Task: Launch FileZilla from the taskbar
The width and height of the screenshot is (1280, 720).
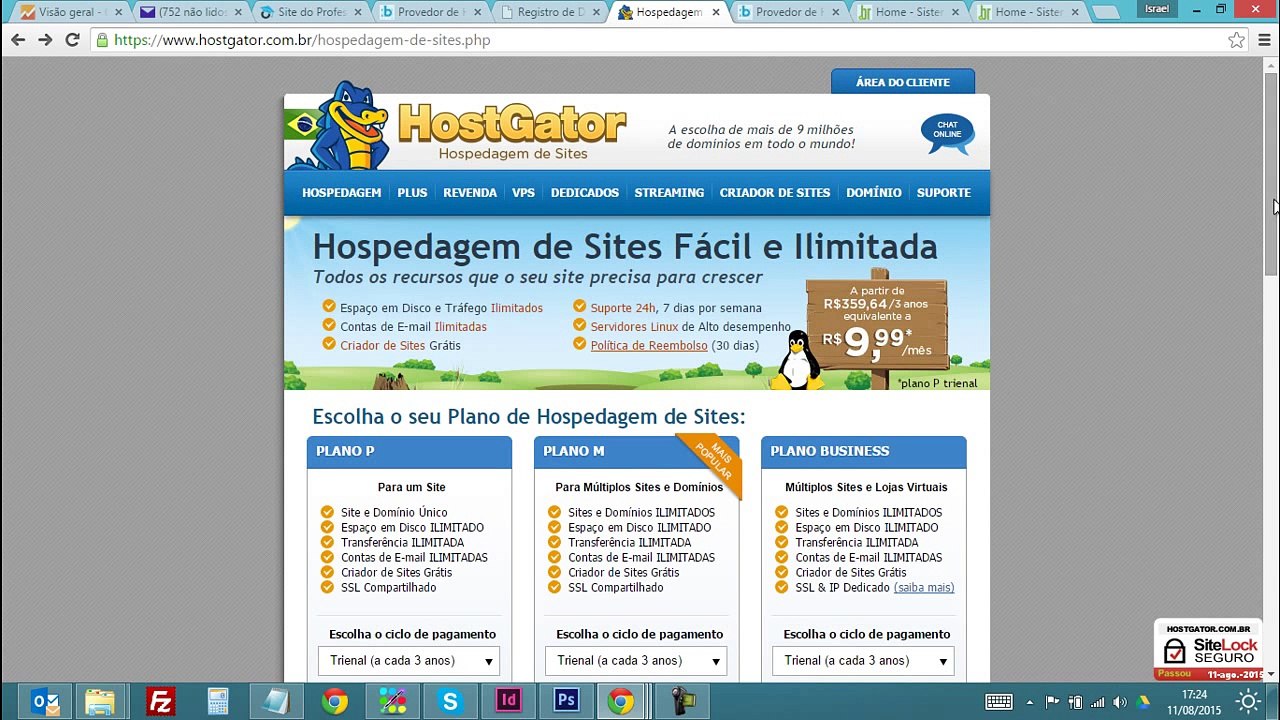Action: 161,702
